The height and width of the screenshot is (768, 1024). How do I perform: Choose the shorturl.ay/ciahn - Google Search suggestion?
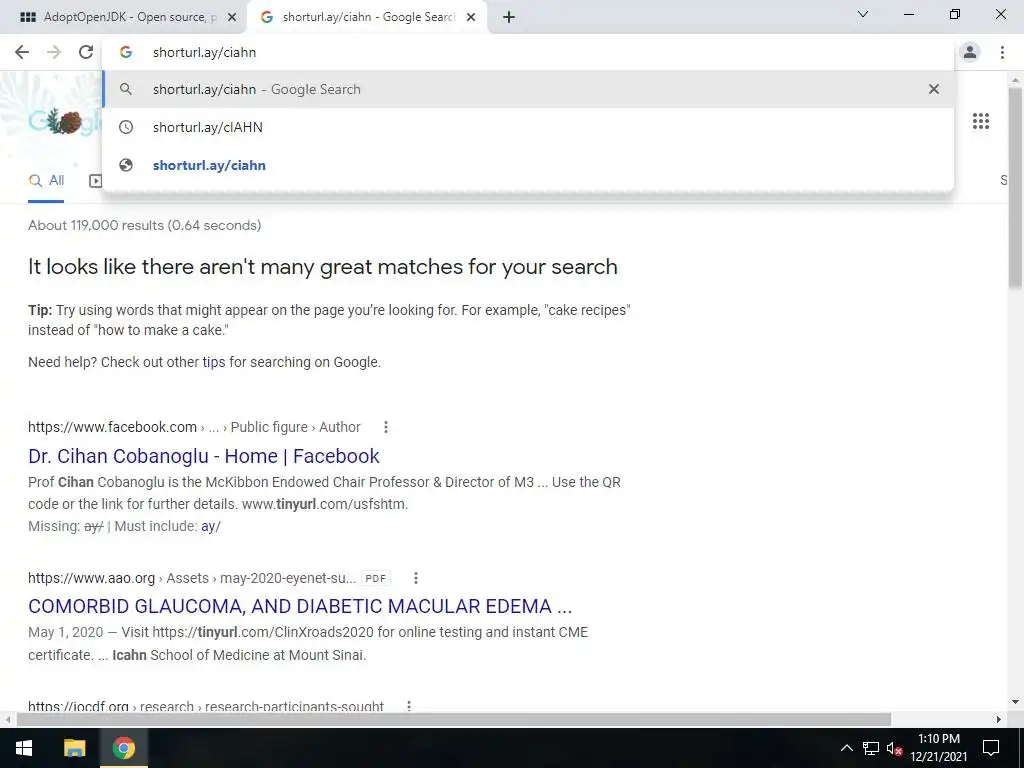(x=528, y=89)
